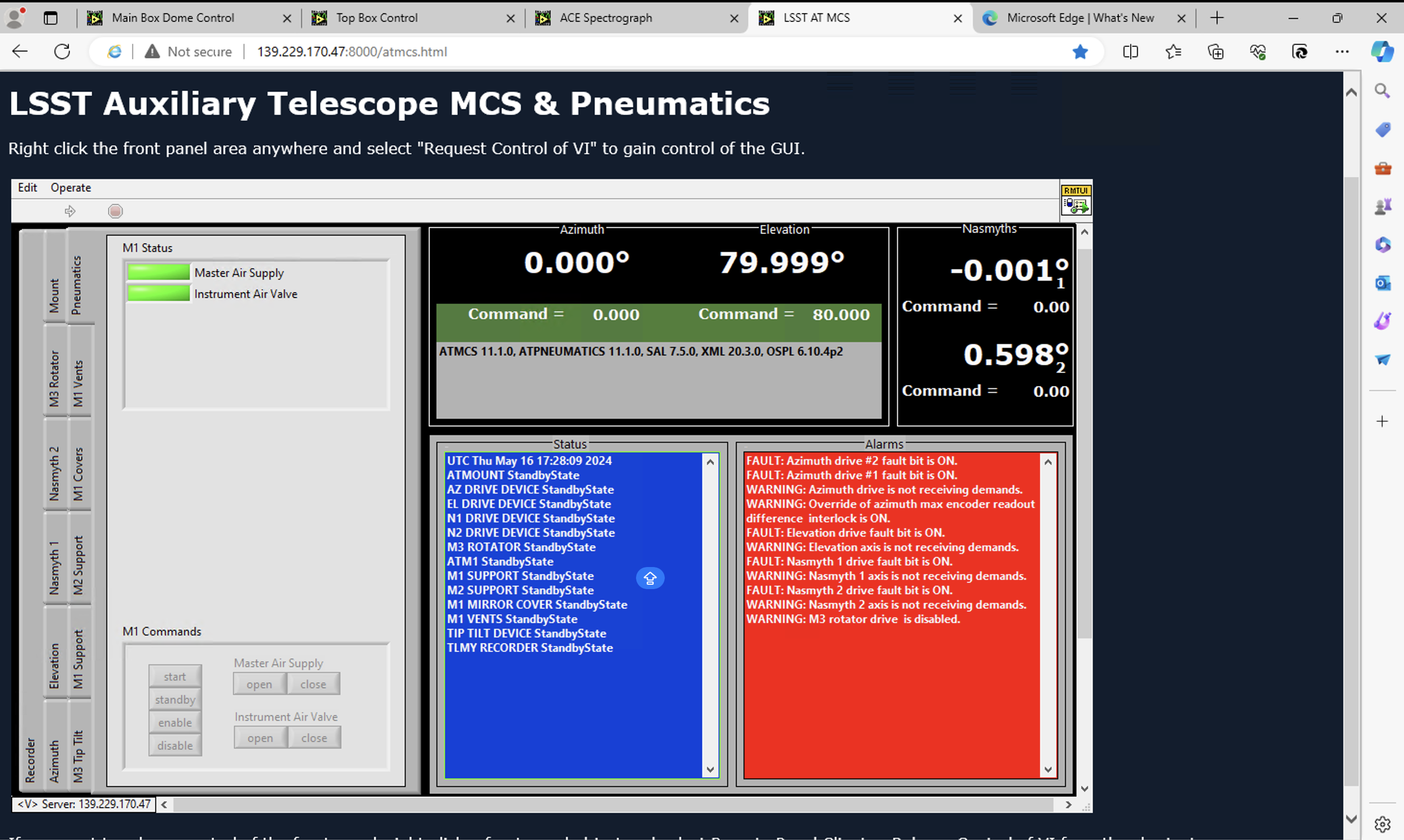Toggle the Instrument Air Valve indicator LED
This screenshot has height=840, width=1404.
[x=158, y=293]
